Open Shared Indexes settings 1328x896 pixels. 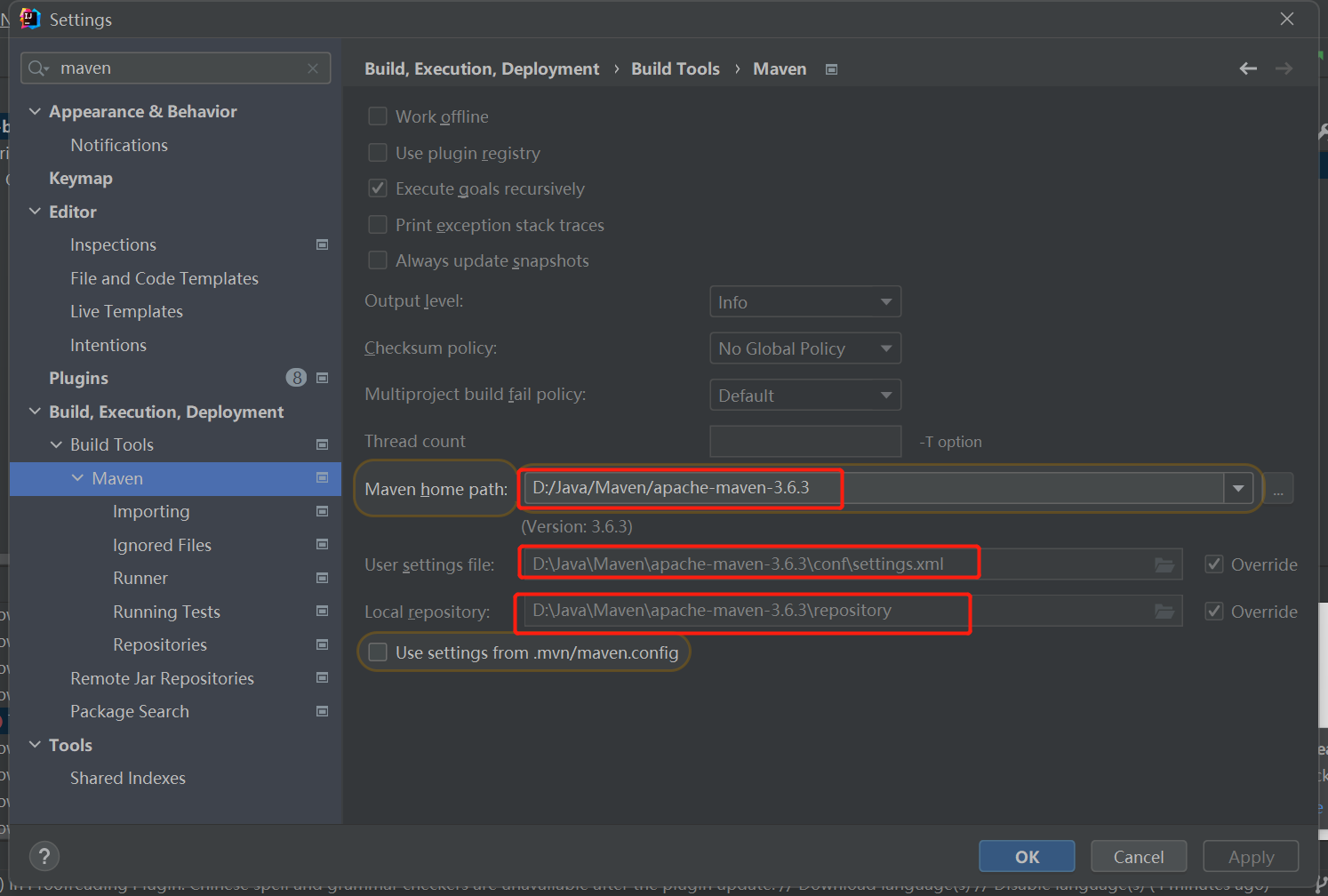[128, 778]
